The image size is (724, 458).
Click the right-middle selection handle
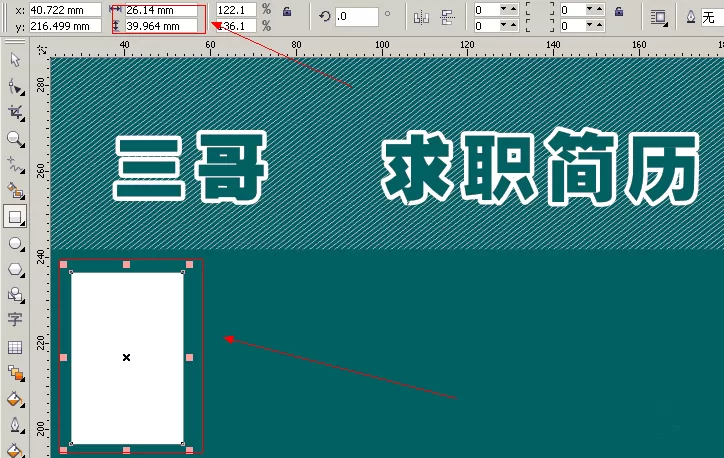(x=189, y=357)
